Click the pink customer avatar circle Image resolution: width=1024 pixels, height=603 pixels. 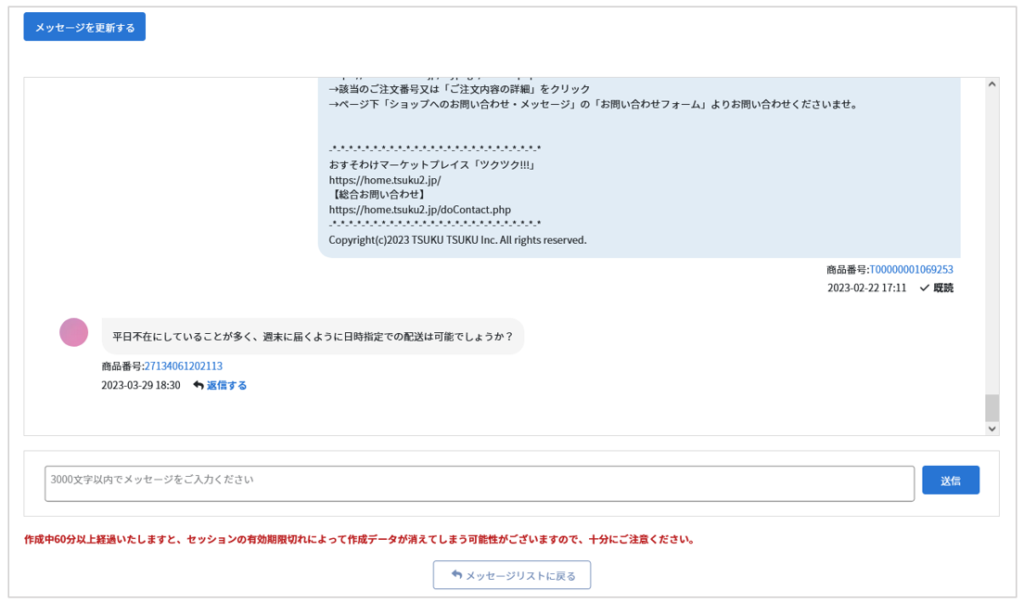pos(74,332)
